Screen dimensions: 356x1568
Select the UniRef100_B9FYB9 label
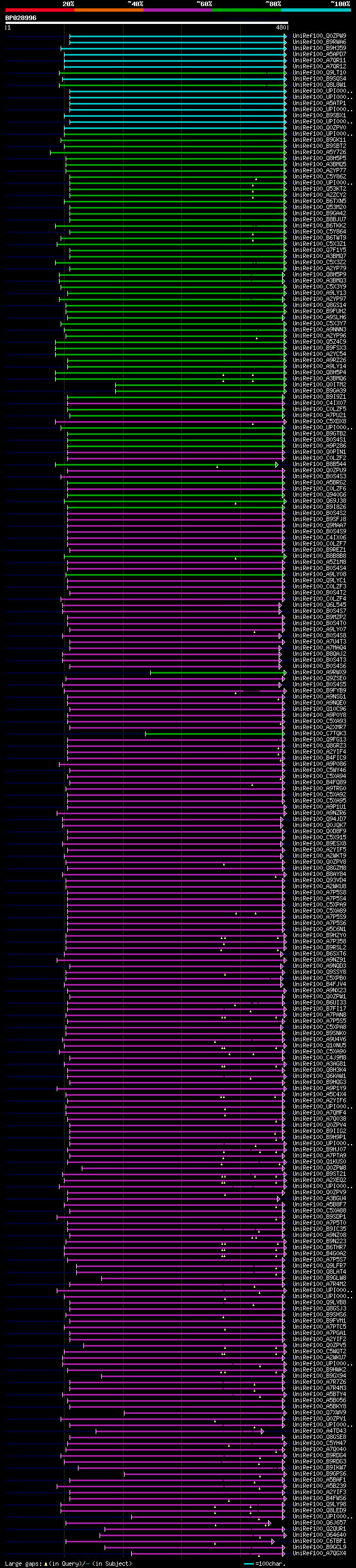click(319, 691)
